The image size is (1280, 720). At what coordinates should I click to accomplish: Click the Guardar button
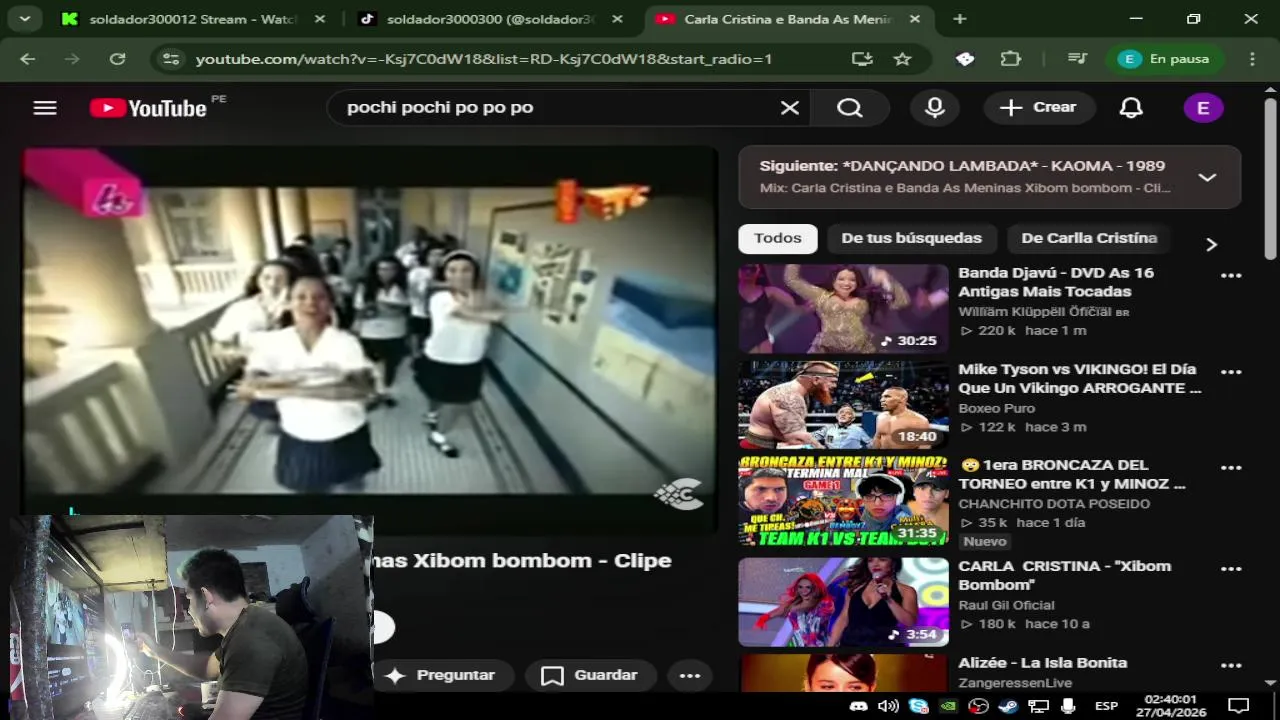590,676
